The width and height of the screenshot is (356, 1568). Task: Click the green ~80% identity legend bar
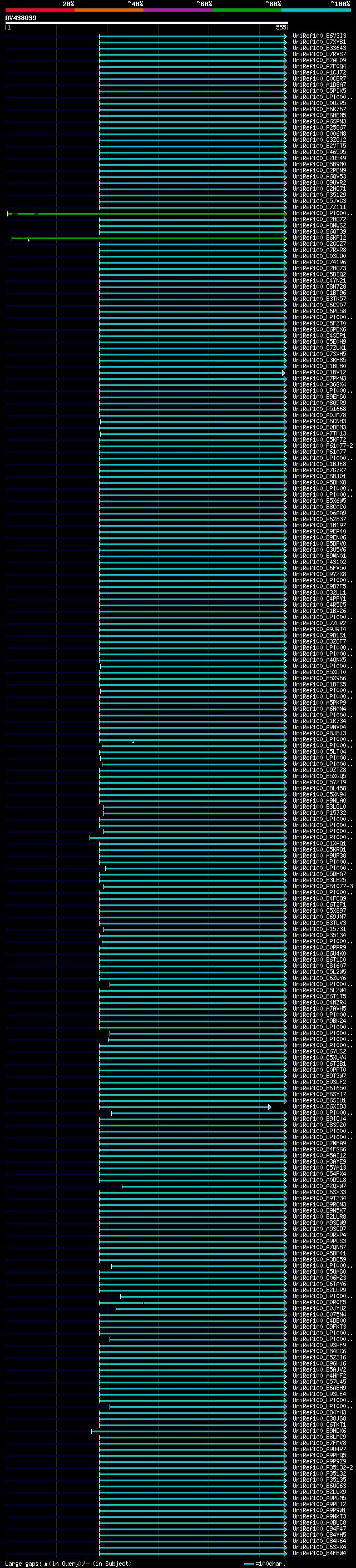(x=247, y=10)
